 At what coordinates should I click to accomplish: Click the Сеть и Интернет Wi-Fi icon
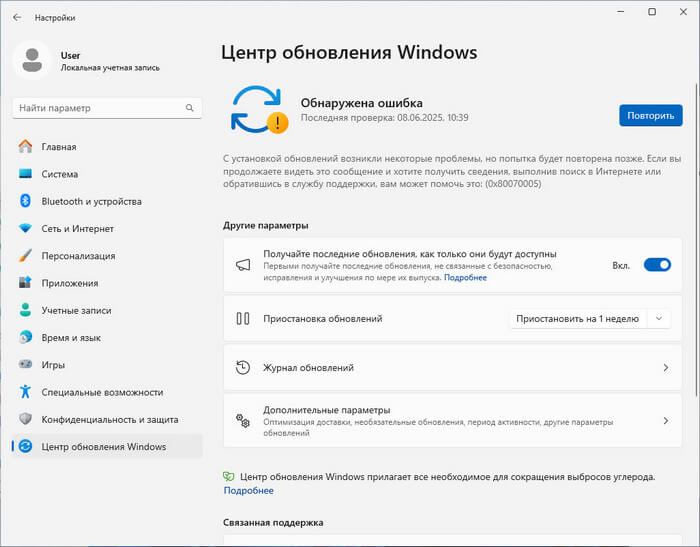[x=26, y=228]
